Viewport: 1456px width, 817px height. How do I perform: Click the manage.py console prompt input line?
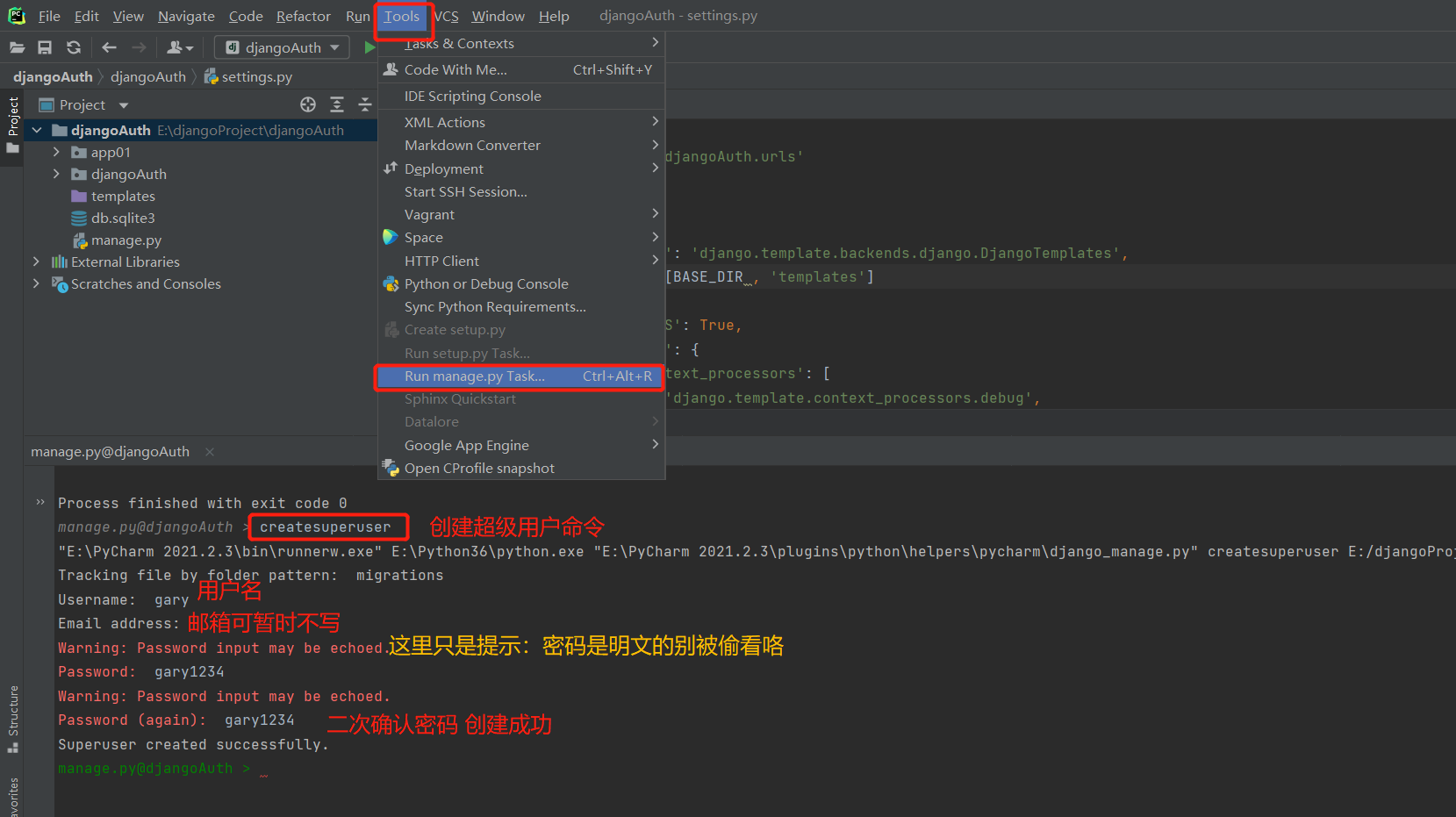755,769
